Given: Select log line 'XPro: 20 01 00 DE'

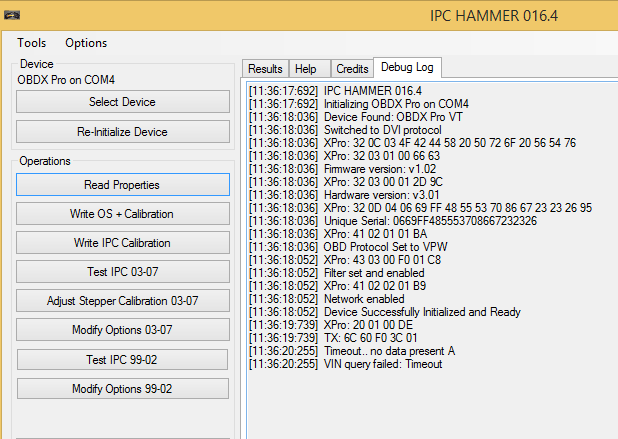Looking at the screenshot, I should coord(331,325).
